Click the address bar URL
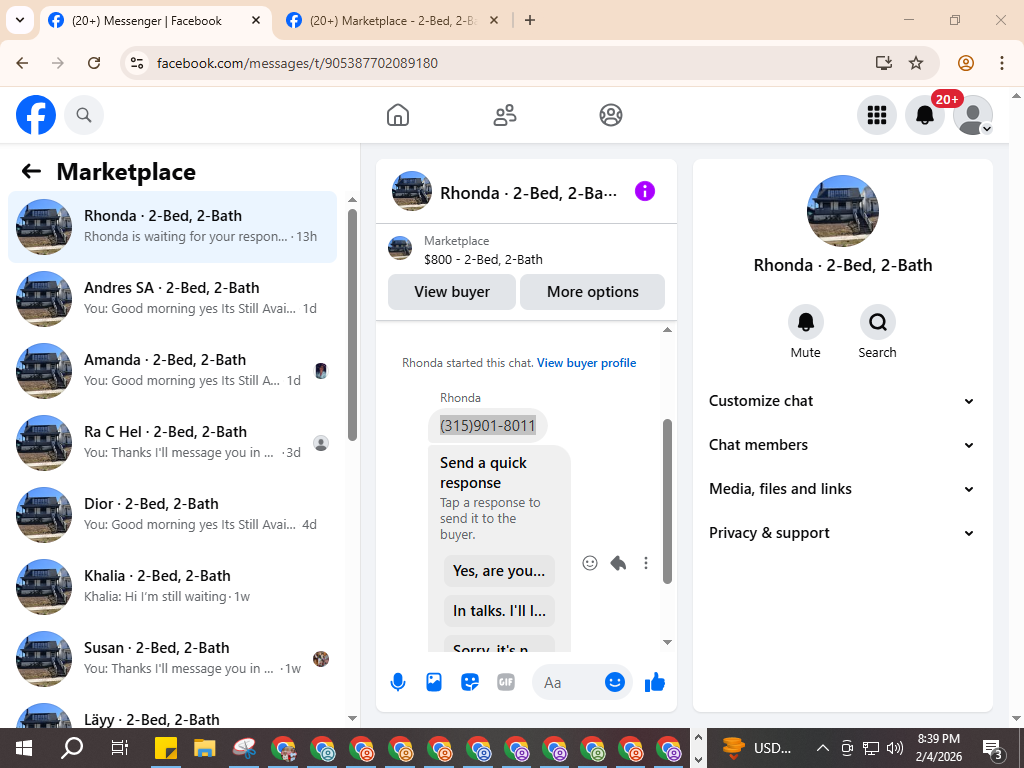Image resolution: width=1024 pixels, height=768 pixels. (x=297, y=63)
